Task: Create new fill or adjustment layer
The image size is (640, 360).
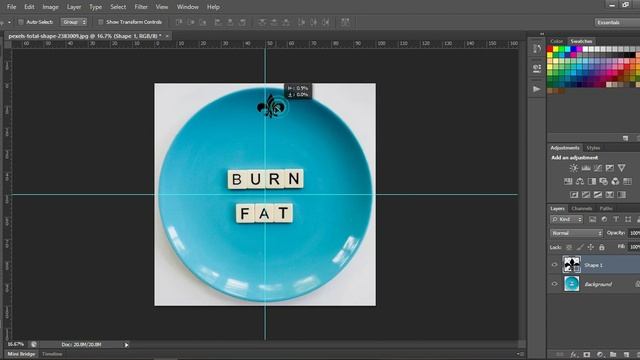Action: (600, 355)
